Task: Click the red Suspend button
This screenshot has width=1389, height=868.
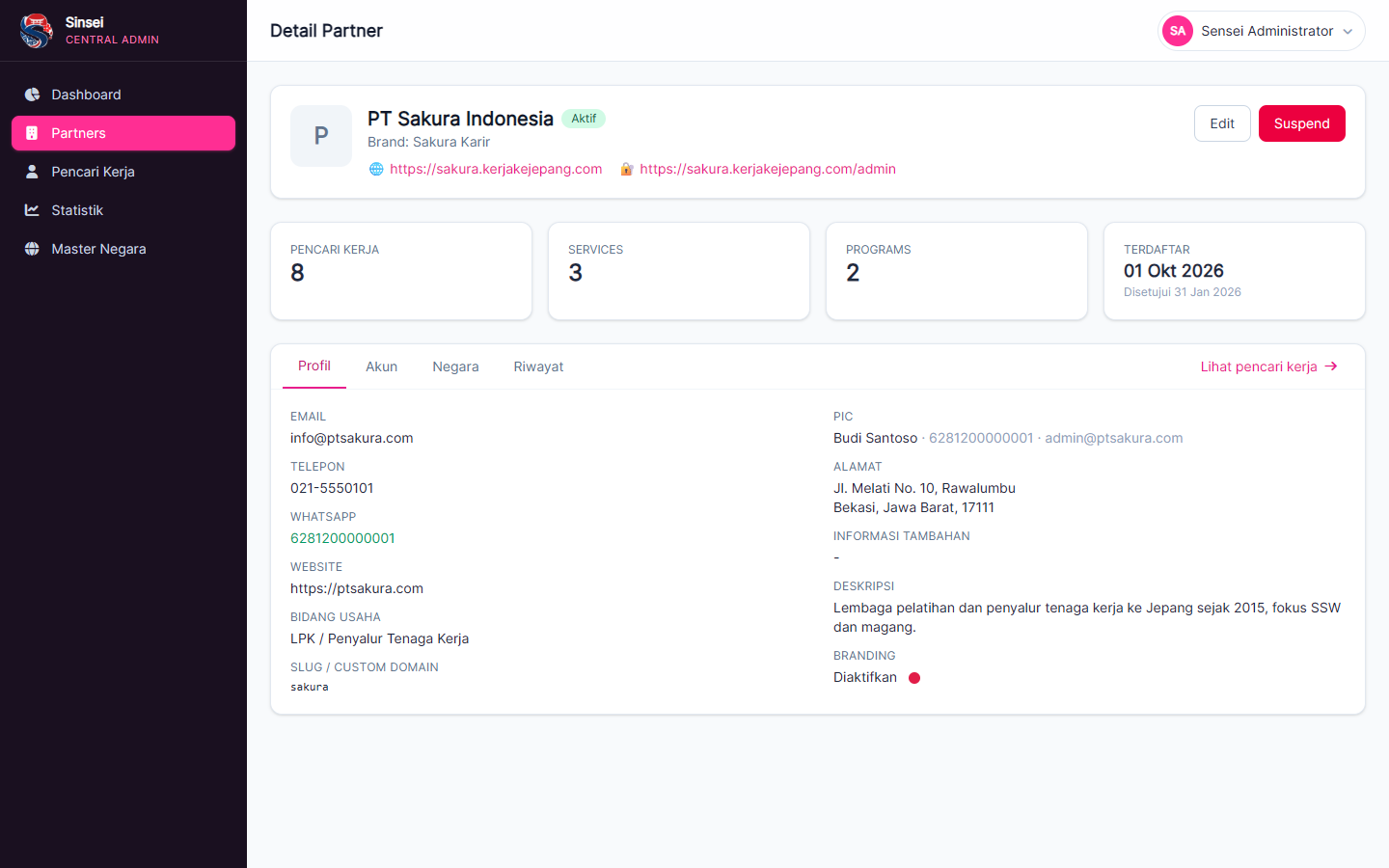Action: coord(1302,123)
